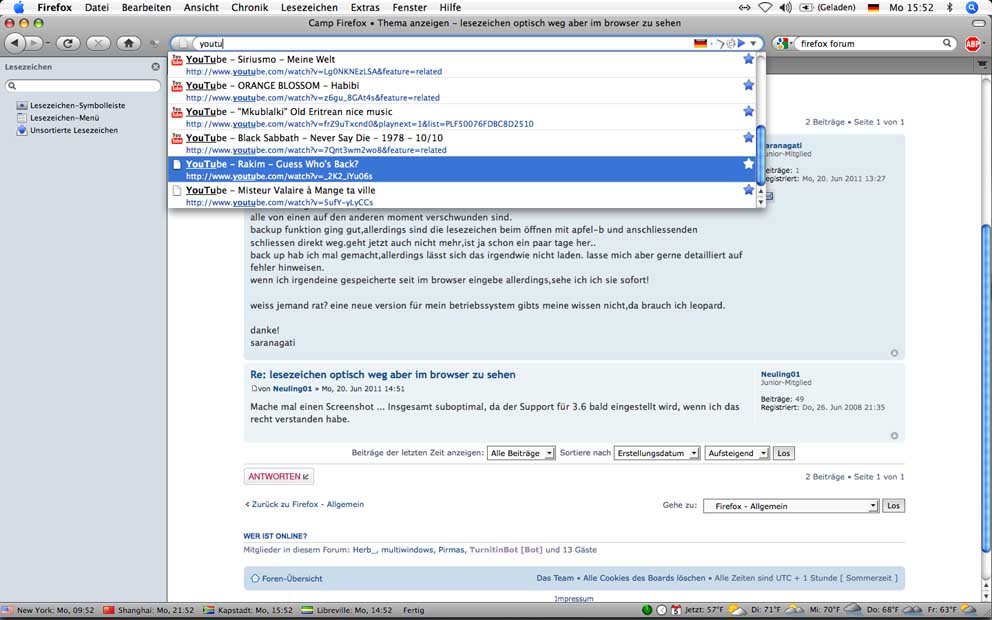This screenshot has height=620, width=992.
Task: Open the Hilfe menu
Action: click(x=450, y=8)
